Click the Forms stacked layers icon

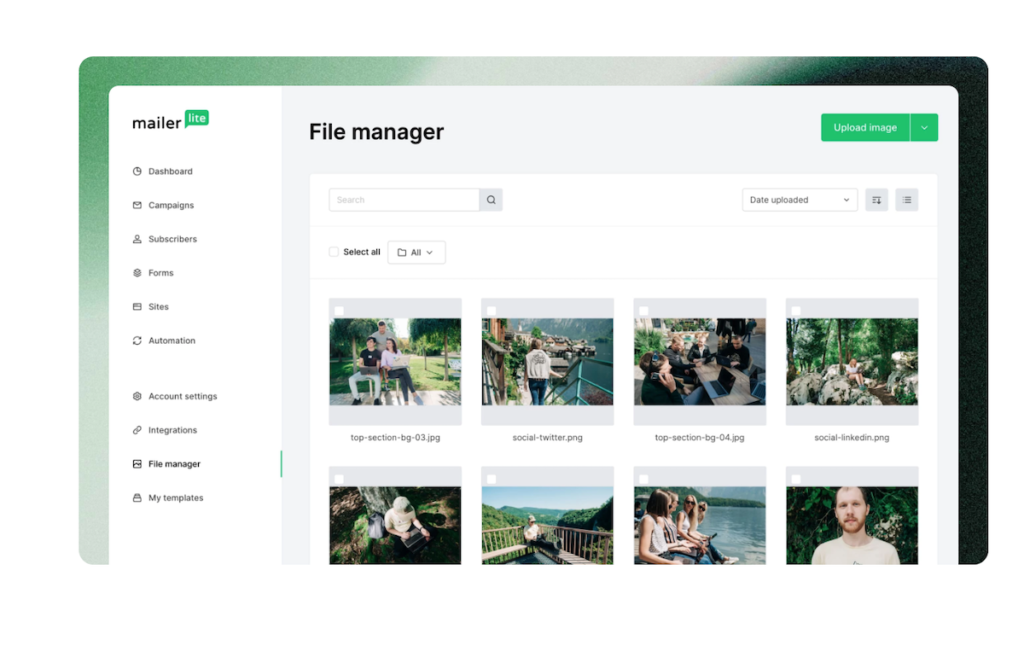point(137,273)
